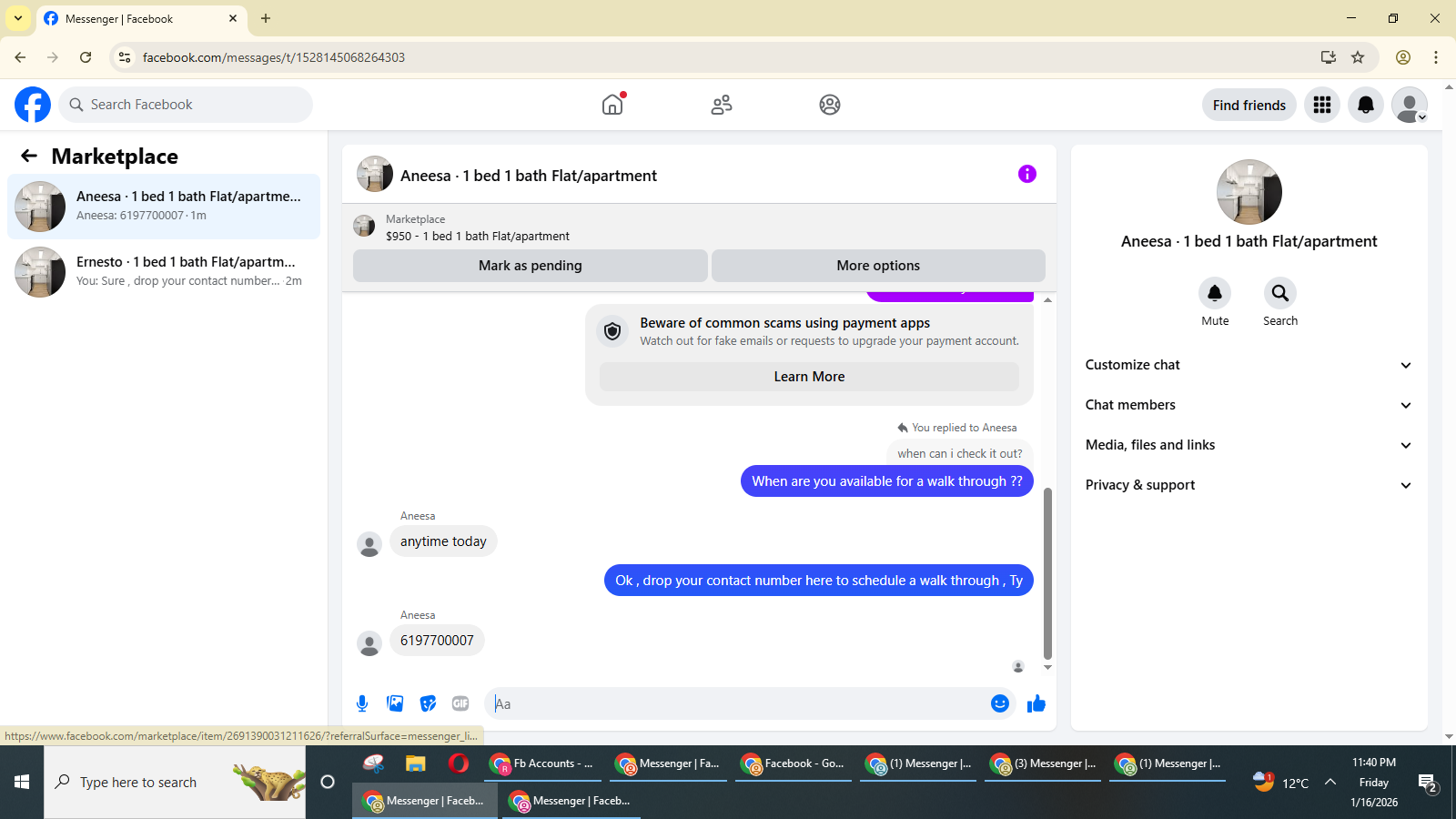This screenshot has width=1456, height=819.
Task: Expand Customize chat section
Action: point(1249,365)
